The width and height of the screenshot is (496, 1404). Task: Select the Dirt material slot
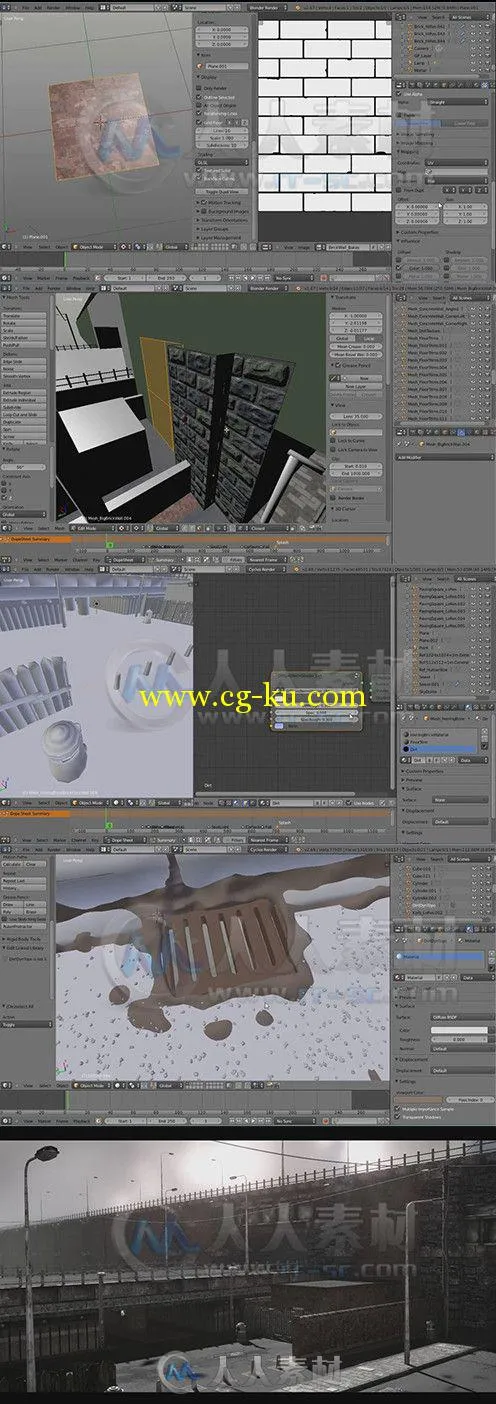tap(439, 749)
